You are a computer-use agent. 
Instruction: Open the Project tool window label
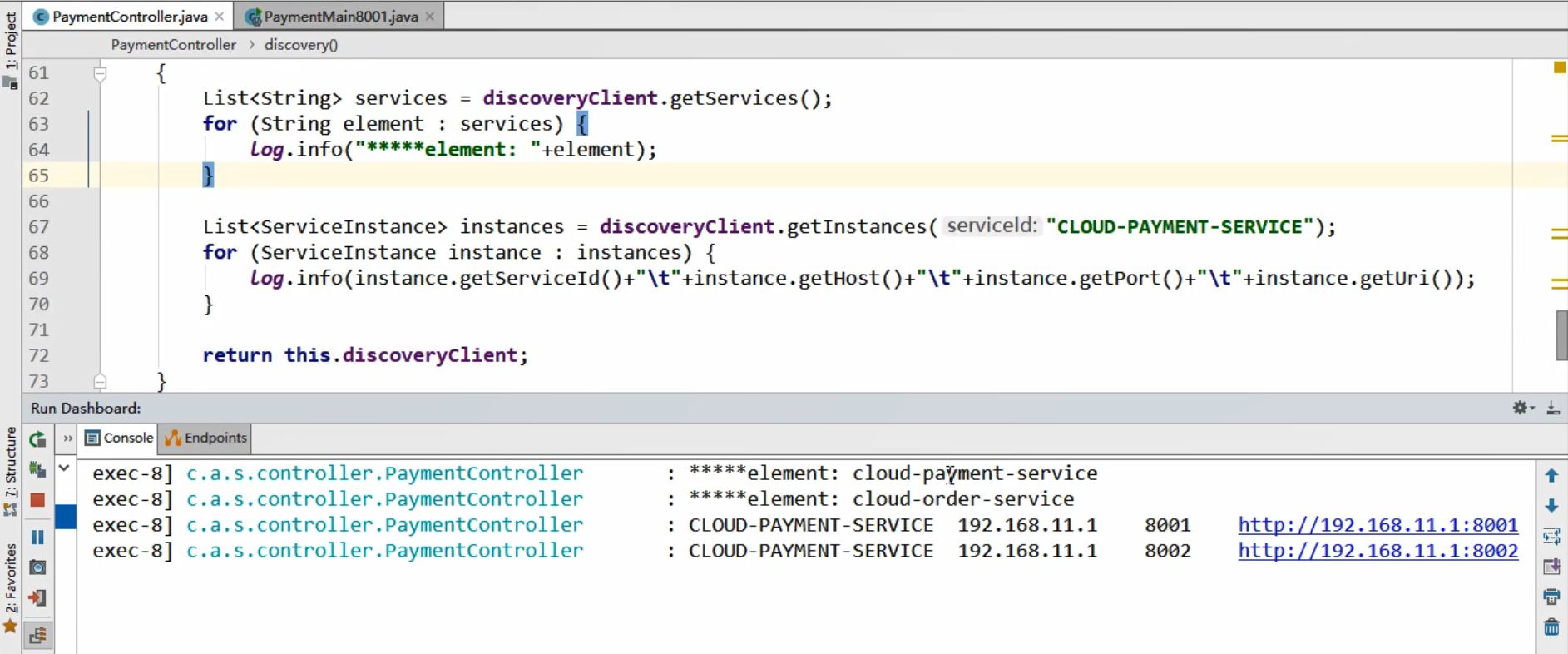[11, 40]
